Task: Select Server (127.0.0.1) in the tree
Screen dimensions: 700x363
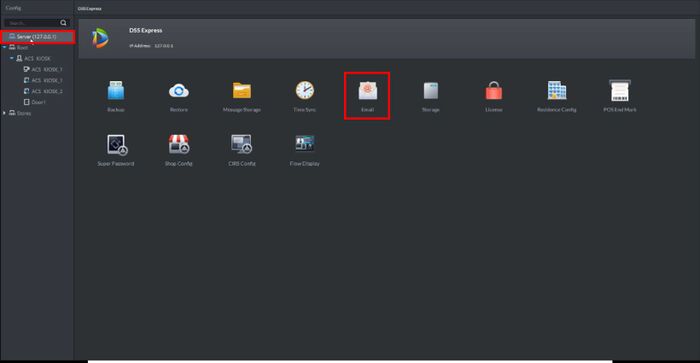Action: click(38, 37)
